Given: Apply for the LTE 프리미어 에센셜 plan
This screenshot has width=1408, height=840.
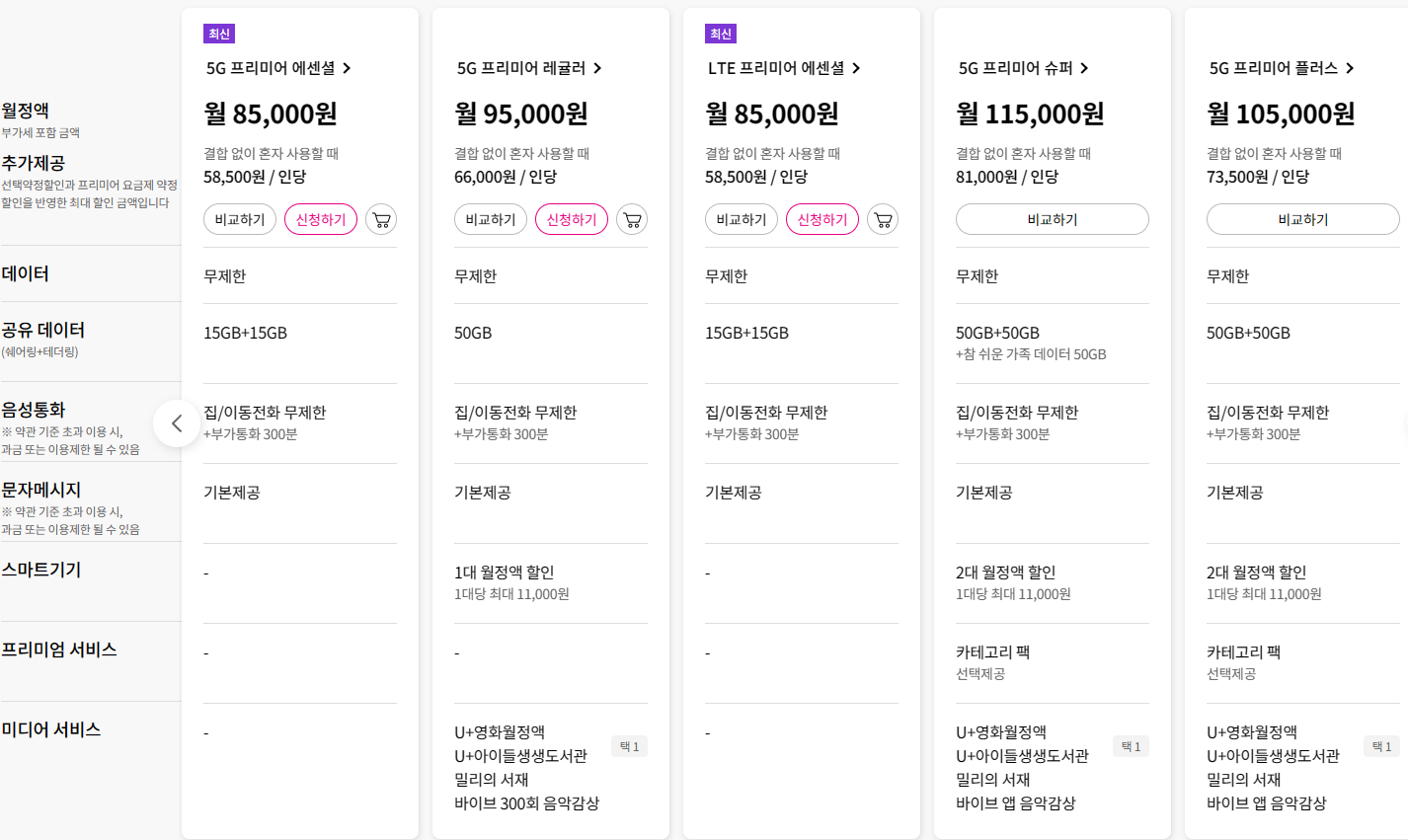Looking at the screenshot, I should tap(822, 219).
